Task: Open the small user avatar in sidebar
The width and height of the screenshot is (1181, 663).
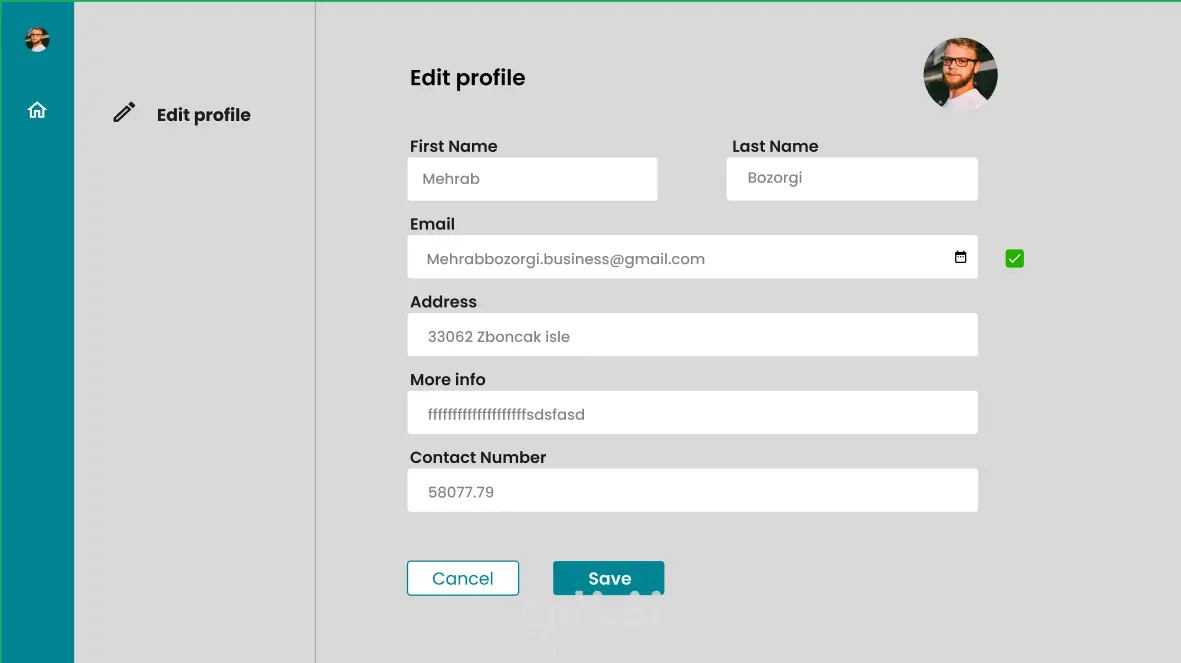Action: (x=37, y=40)
